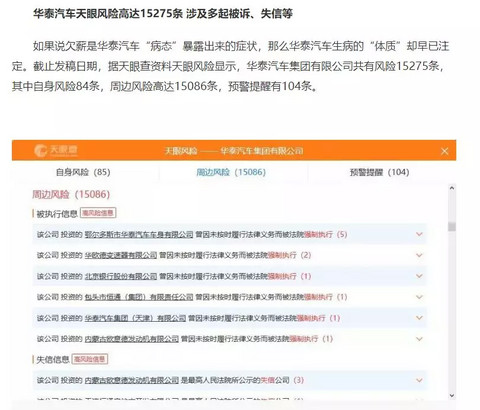This screenshot has height=410, width=480.
Task: Expand the 失信公司 (3) row chevron
Action: (419, 380)
